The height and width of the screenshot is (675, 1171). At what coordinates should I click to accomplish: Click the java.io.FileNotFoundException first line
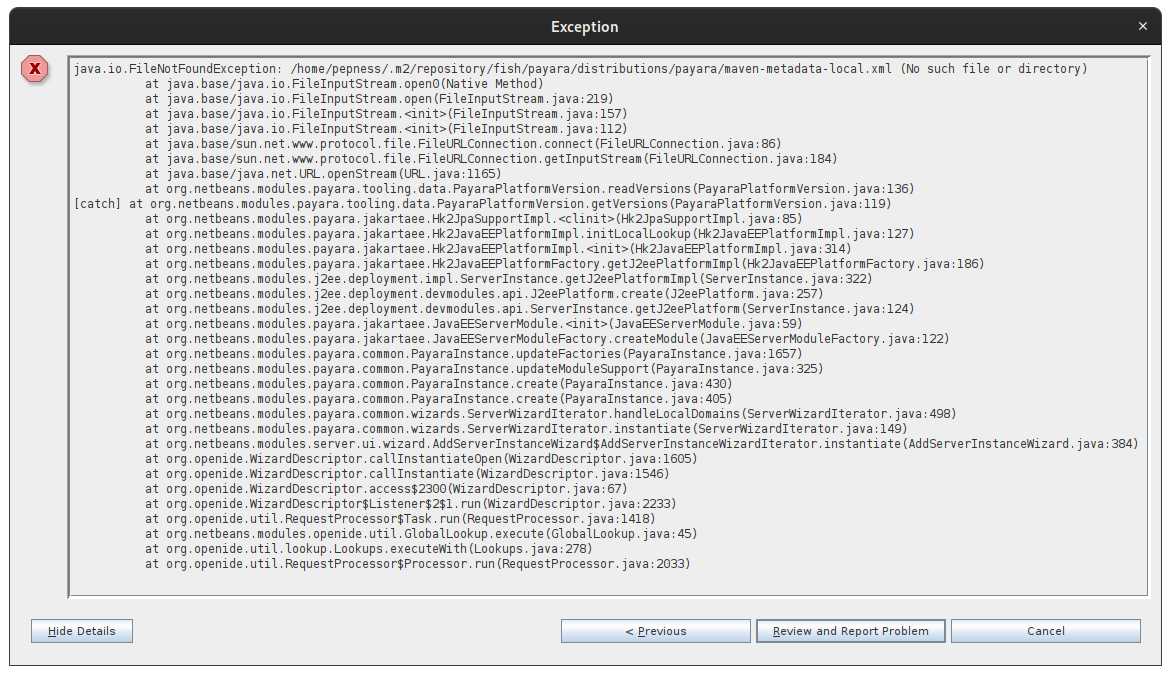[580, 69]
